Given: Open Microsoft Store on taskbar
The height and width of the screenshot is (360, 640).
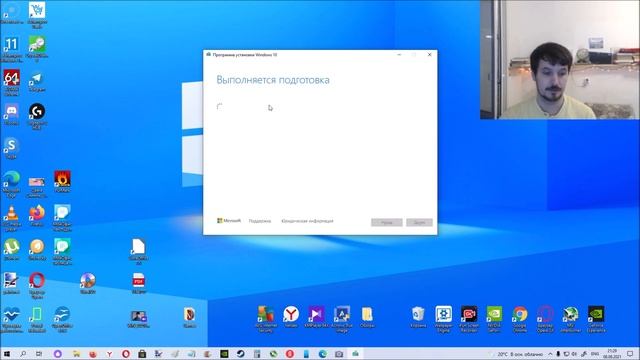Looking at the screenshot, I should tap(142, 354).
